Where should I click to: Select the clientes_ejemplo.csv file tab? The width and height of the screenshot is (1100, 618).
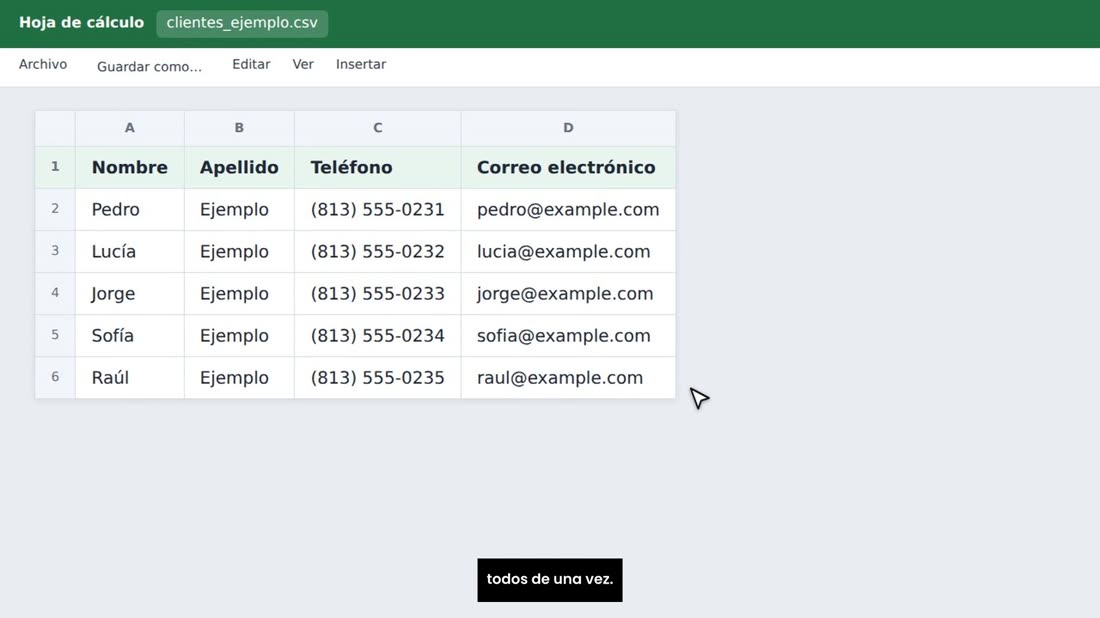tap(242, 23)
